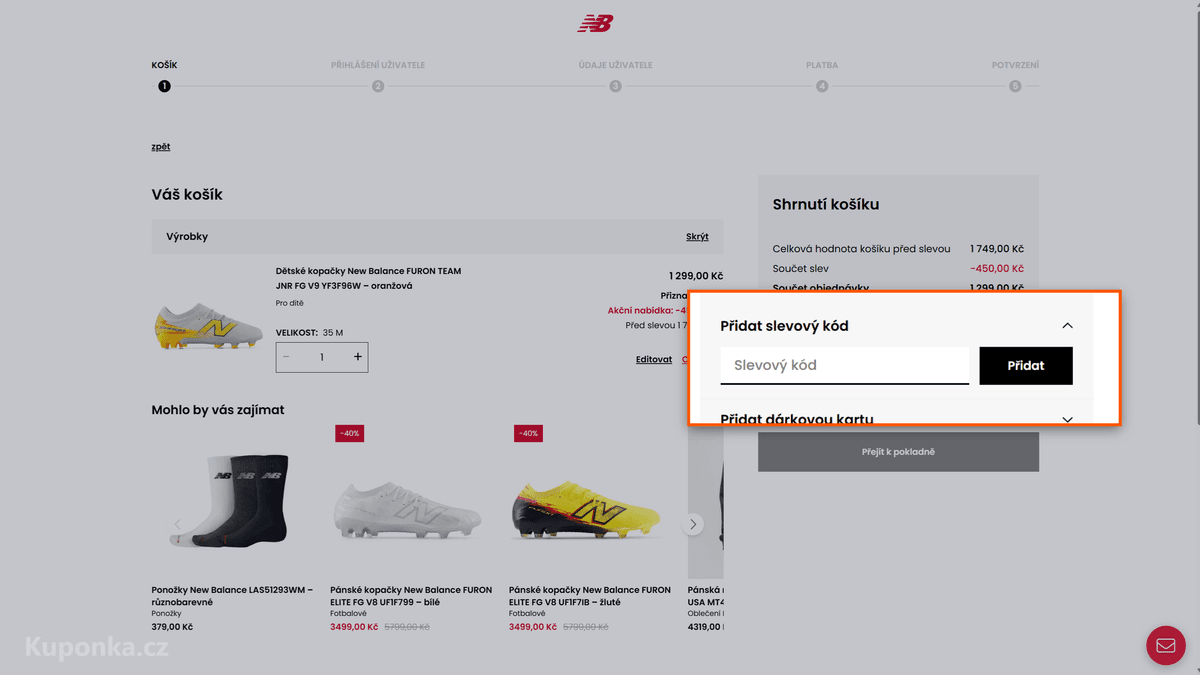This screenshot has height=675, width=1200.
Task: Increase quantity with the plus button
Action: [357, 357]
